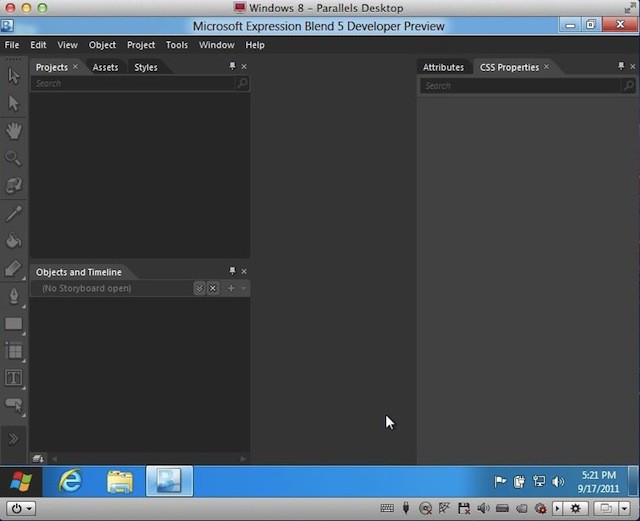Select the Selection arrow tool
Screen dimensions: 640x521
(14, 76)
